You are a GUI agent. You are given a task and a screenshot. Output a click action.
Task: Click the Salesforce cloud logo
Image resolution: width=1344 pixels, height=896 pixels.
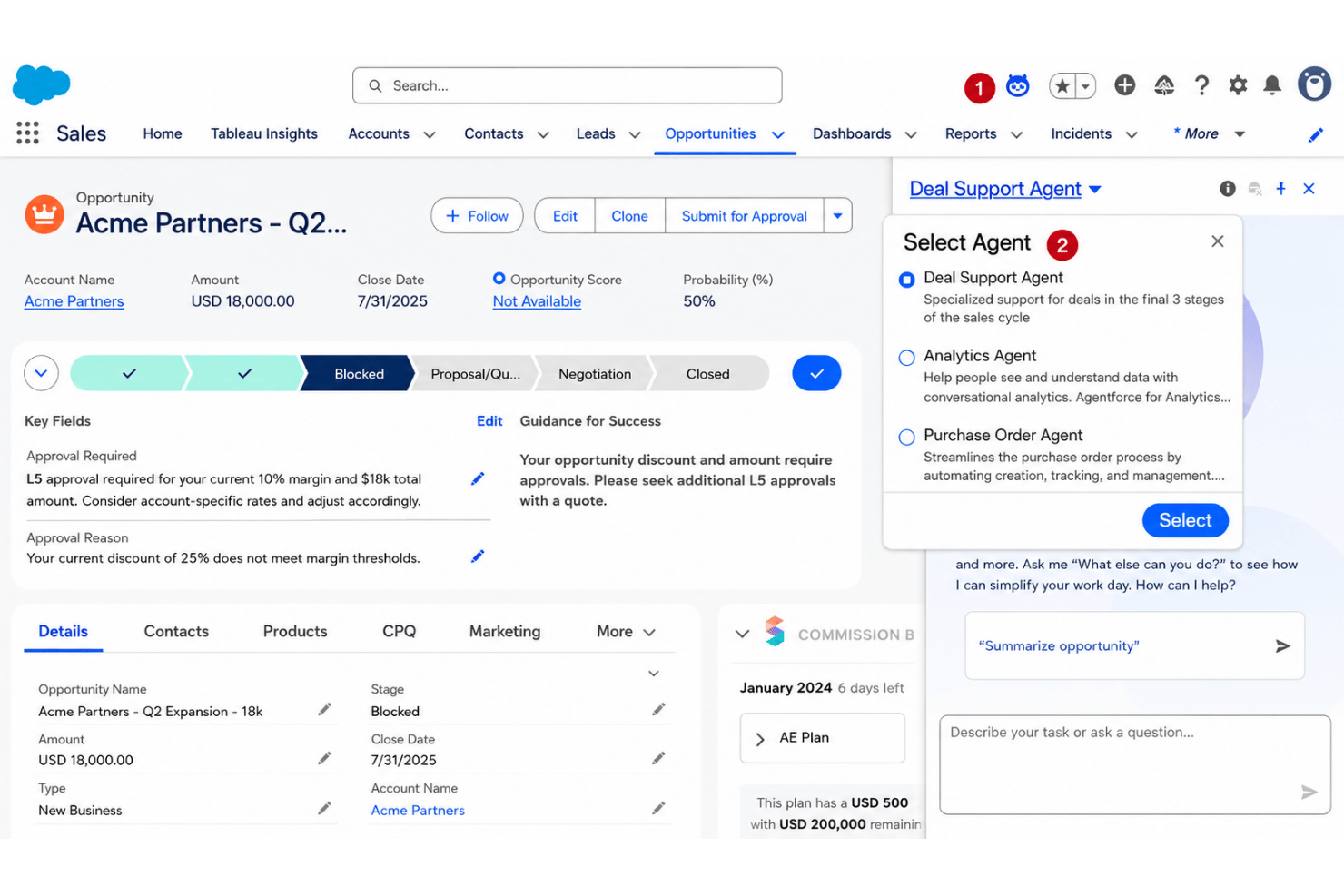click(41, 85)
